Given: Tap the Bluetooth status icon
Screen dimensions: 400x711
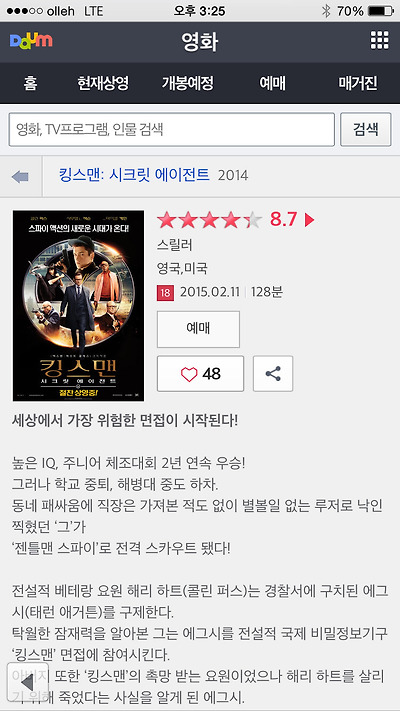Looking at the screenshot, I should 326,11.
